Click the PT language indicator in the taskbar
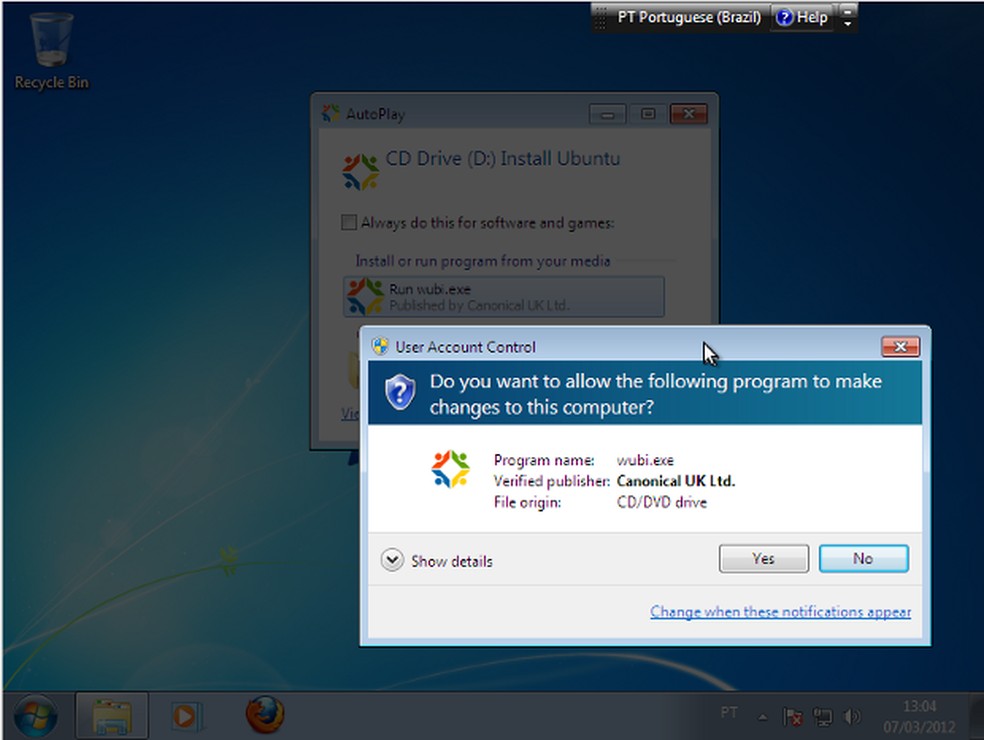Image resolution: width=984 pixels, height=740 pixels. (x=729, y=712)
